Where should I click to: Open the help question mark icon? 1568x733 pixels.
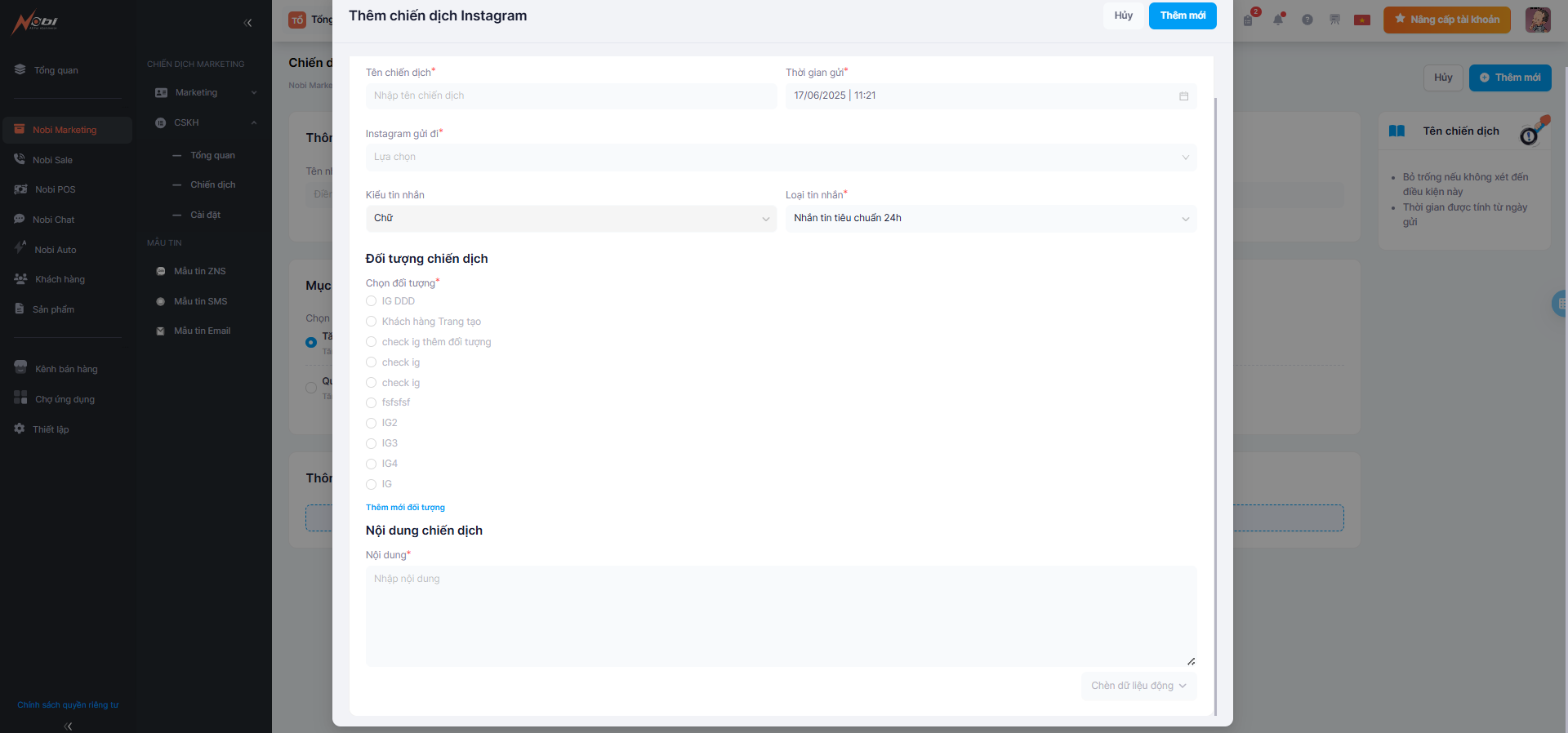tap(1307, 20)
